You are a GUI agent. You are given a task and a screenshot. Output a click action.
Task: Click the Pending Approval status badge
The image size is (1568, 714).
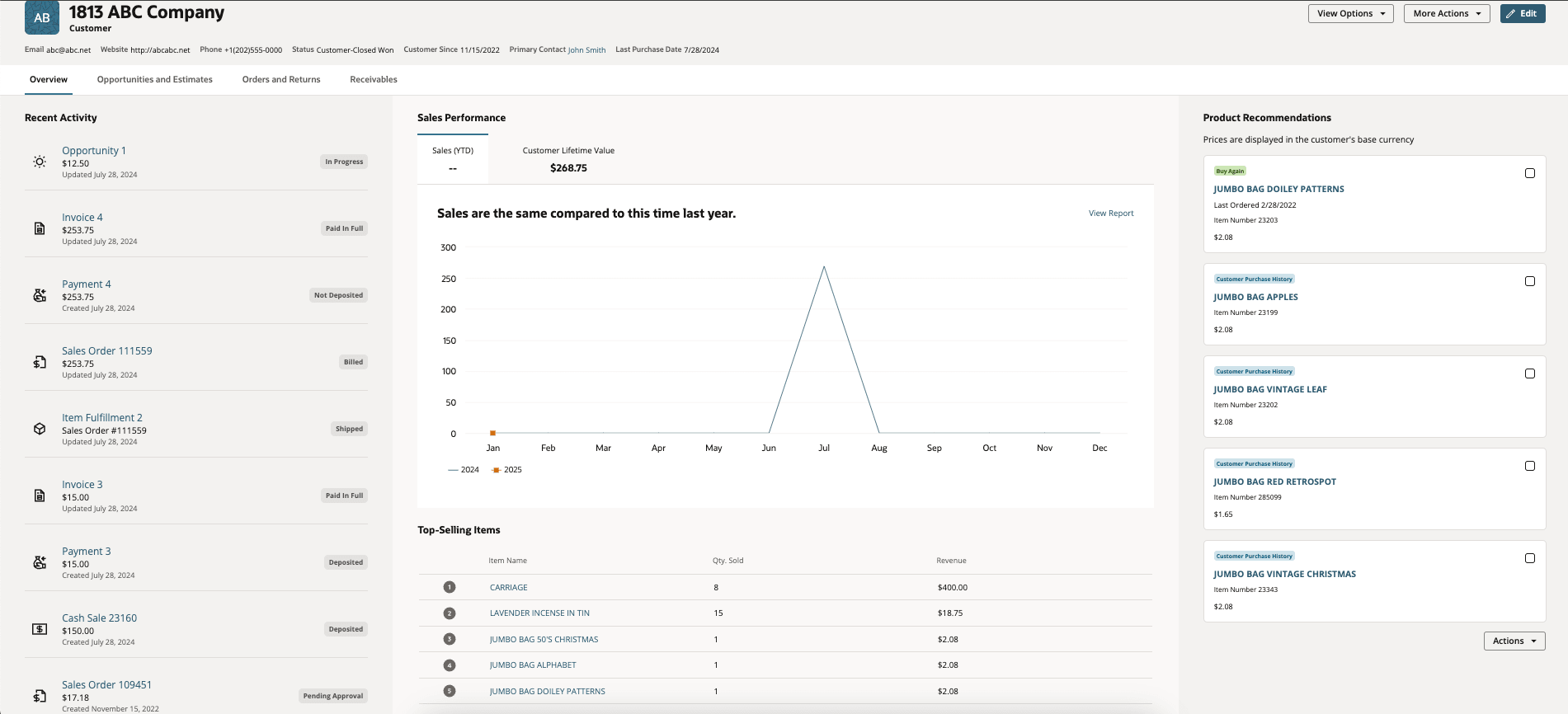(333, 696)
